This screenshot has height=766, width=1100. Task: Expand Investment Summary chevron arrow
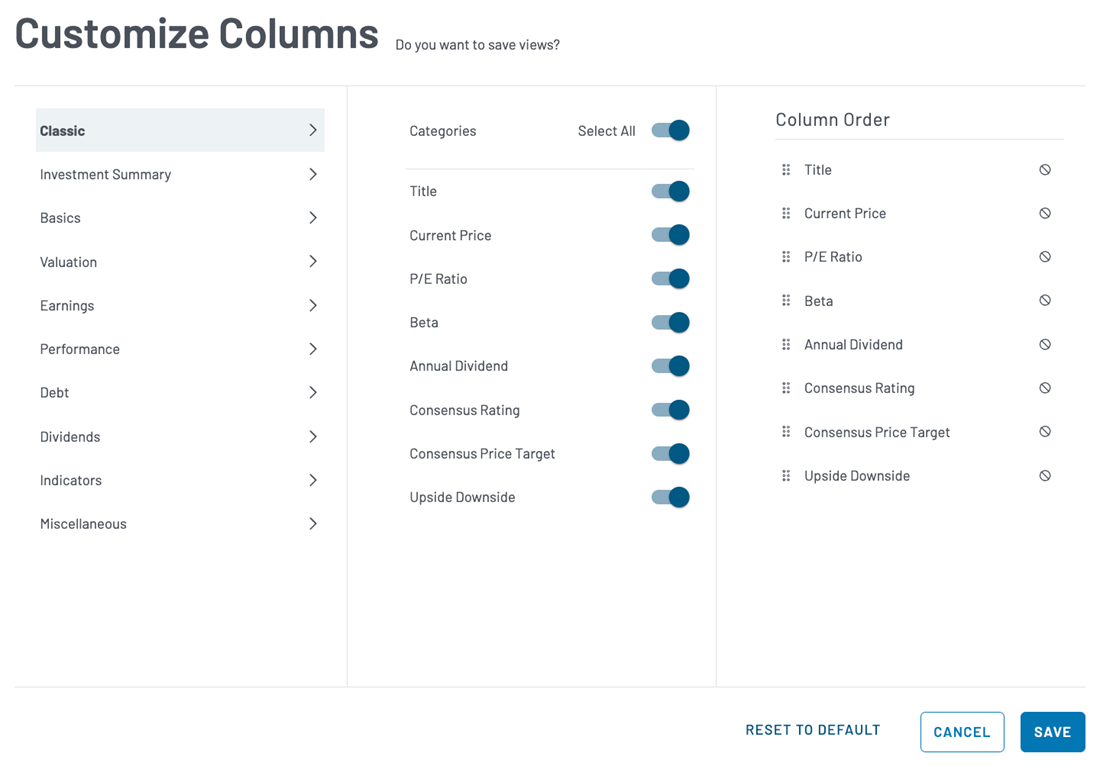[x=313, y=174]
